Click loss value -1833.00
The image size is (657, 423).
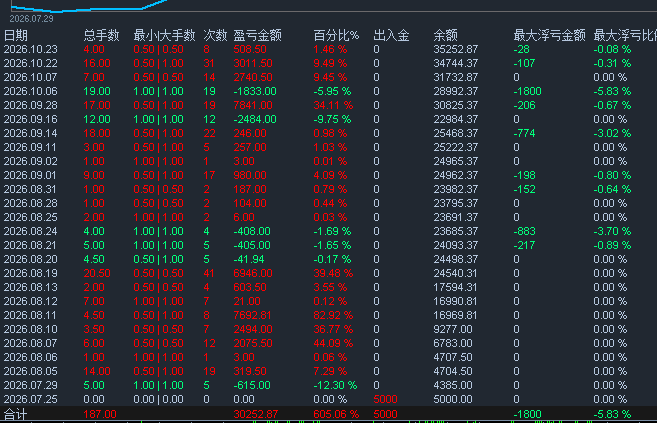(255, 91)
